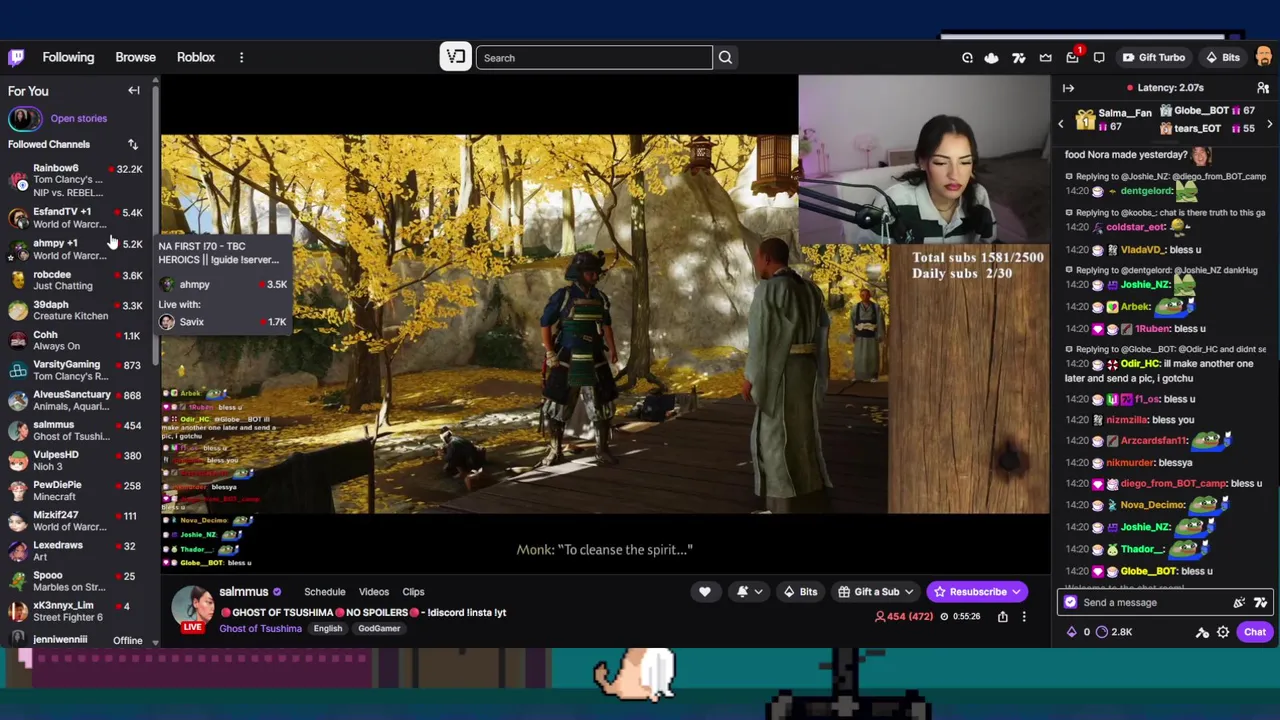
Task: Open robcdee Just Chatting channel
Action: (x=78, y=280)
